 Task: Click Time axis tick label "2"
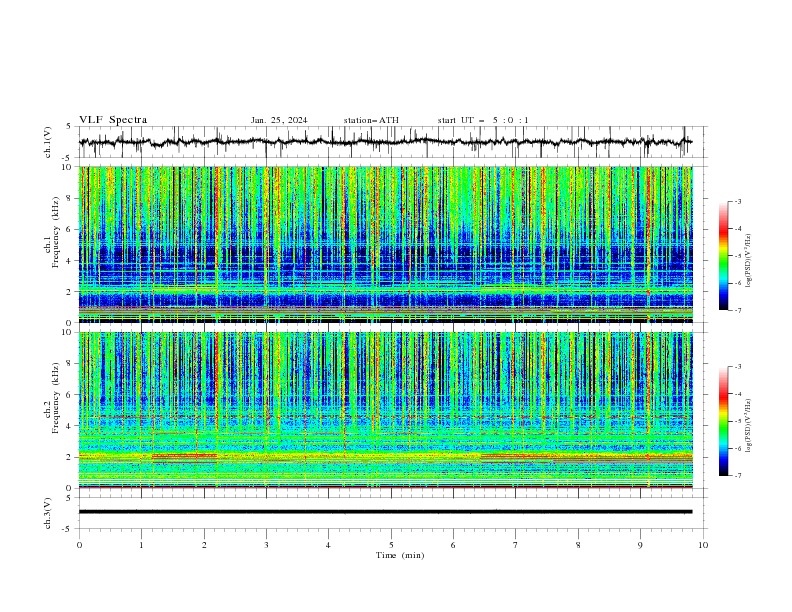(x=204, y=545)
